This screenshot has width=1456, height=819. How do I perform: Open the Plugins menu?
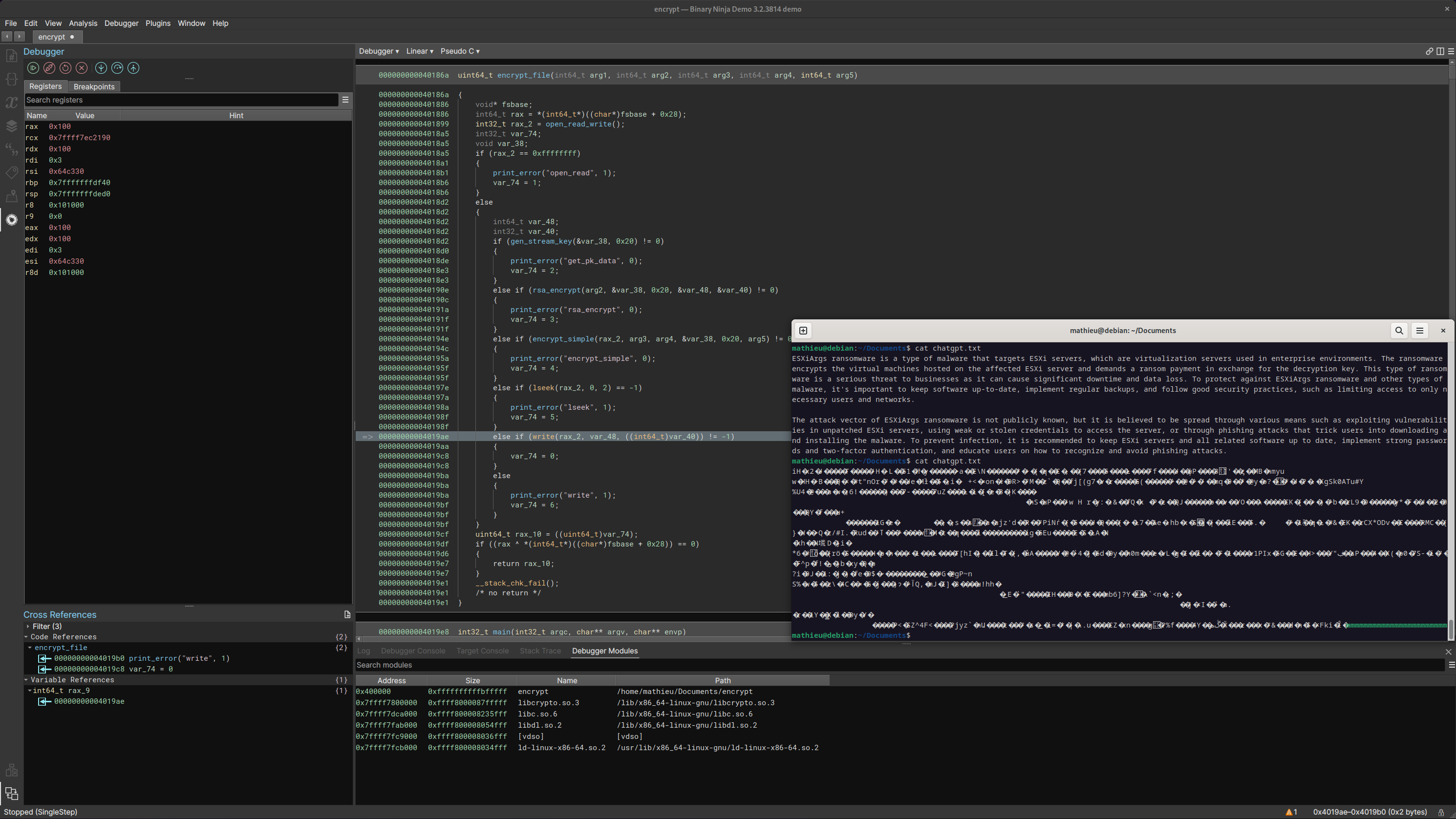158,23
